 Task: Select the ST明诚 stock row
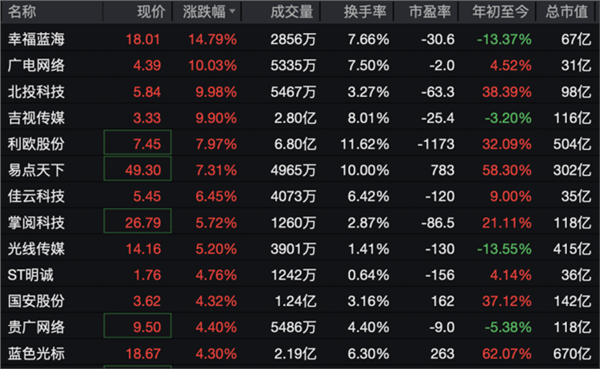click(x=300, y=275)
